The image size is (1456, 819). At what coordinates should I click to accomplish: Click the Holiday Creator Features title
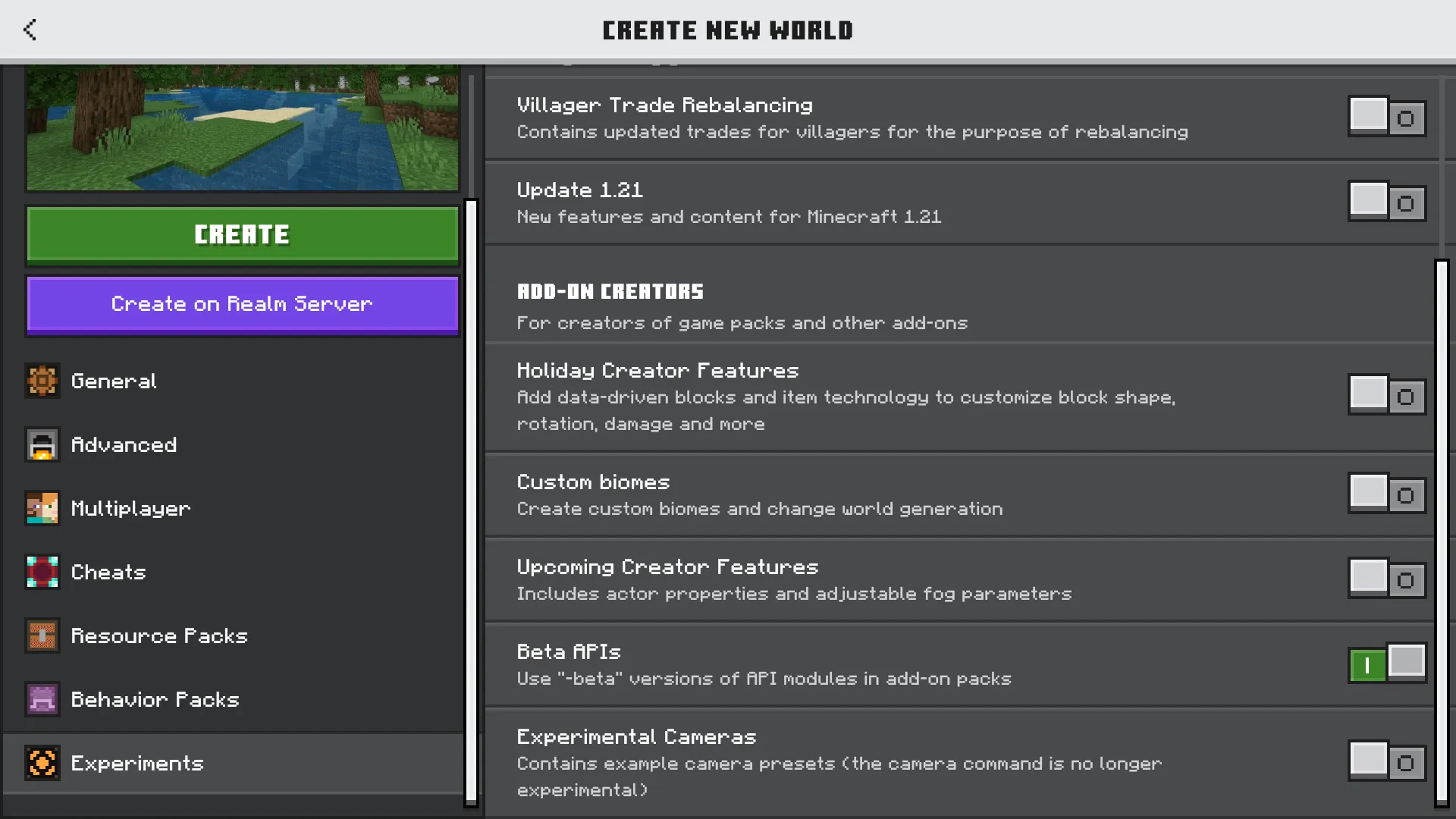pos(657,370)
